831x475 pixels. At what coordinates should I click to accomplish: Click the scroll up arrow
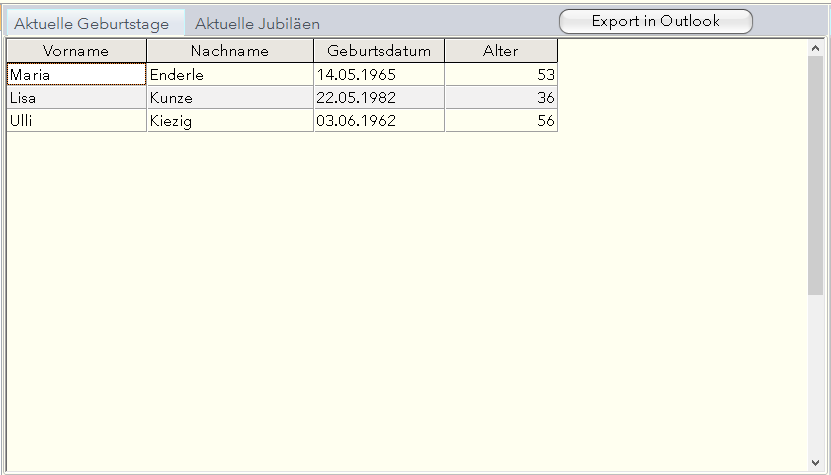pyautogui.click(x=815, y=46)
